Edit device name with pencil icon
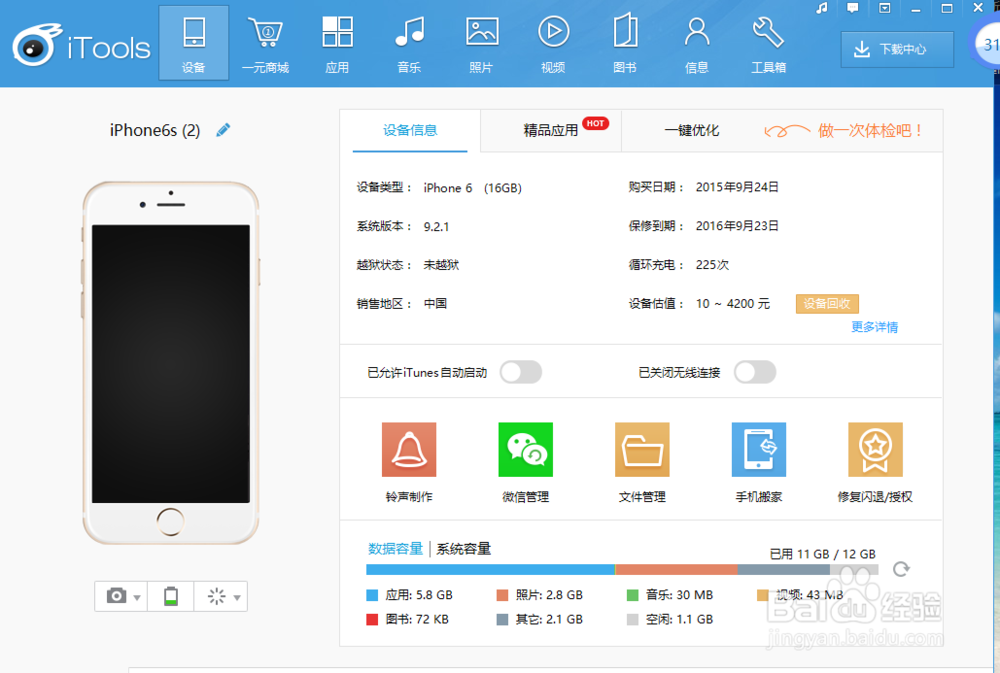Image resolution: width=1000 pixels, height=673 pixels. [223, 130]
